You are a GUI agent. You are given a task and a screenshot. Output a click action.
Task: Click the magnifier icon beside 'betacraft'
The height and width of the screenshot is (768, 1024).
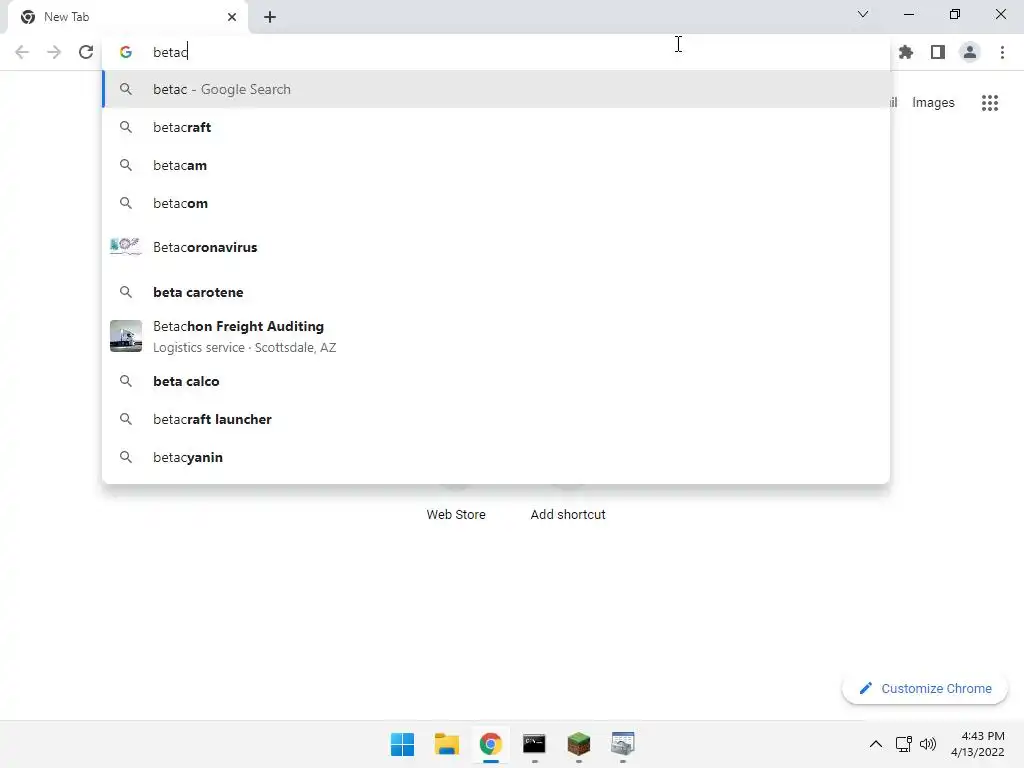tap(126, 127)
